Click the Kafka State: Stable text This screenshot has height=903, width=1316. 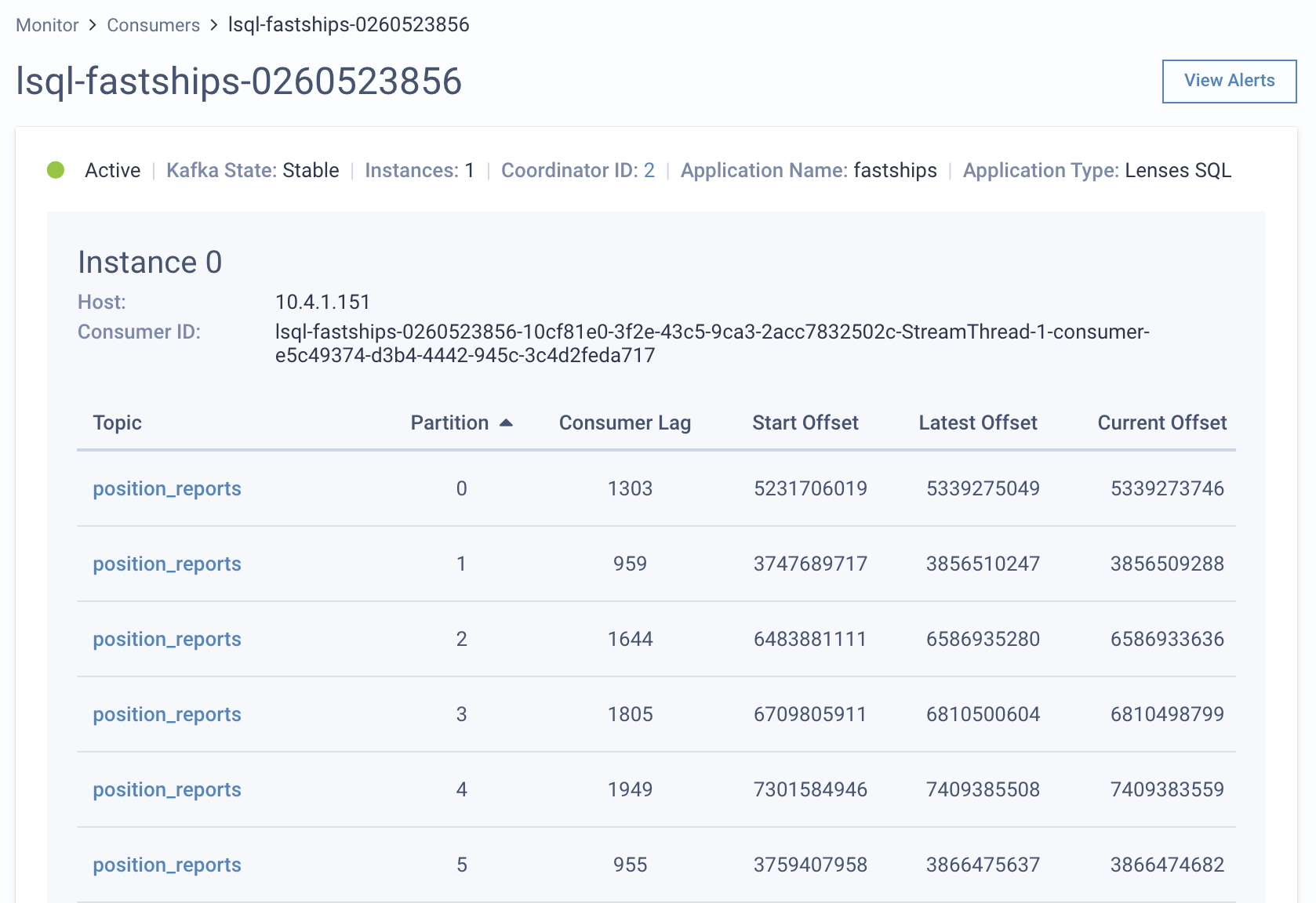coord(253,170)
